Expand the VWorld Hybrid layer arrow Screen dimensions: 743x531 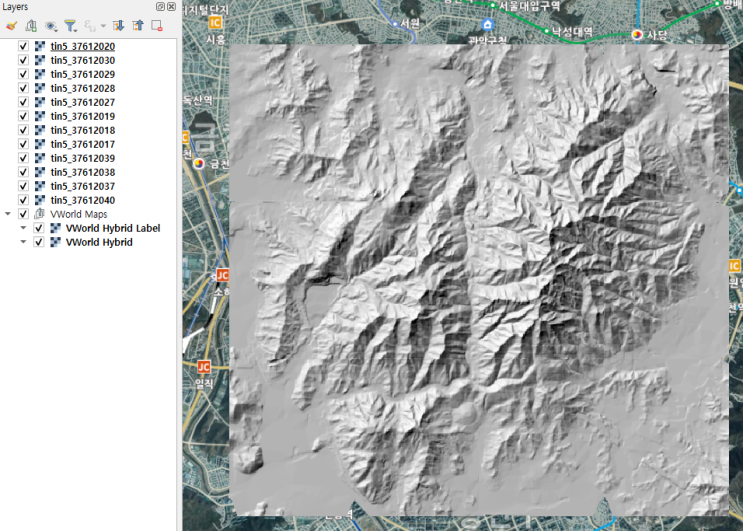click(24, 242)
